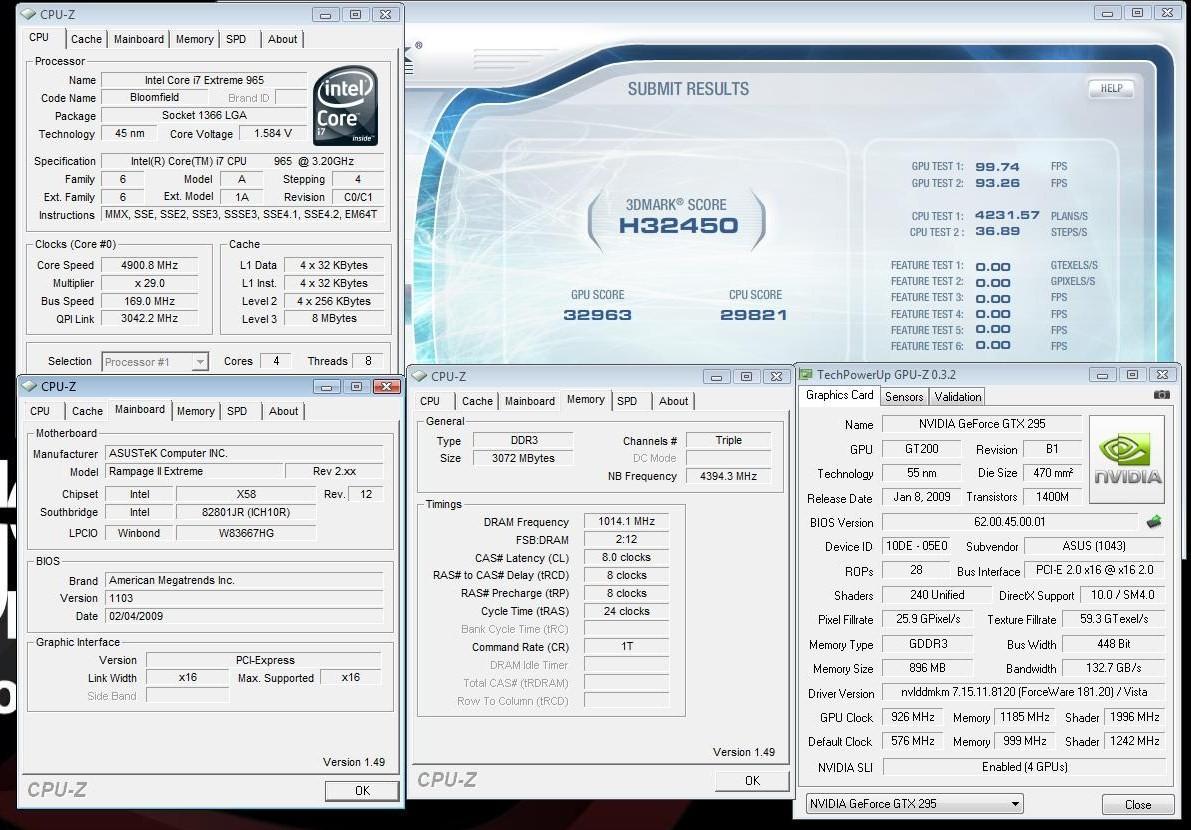The image size is (1191, 830).
Task: Click the BIOS save chip icon in GPU-Z
Action: click(1154, 522)
